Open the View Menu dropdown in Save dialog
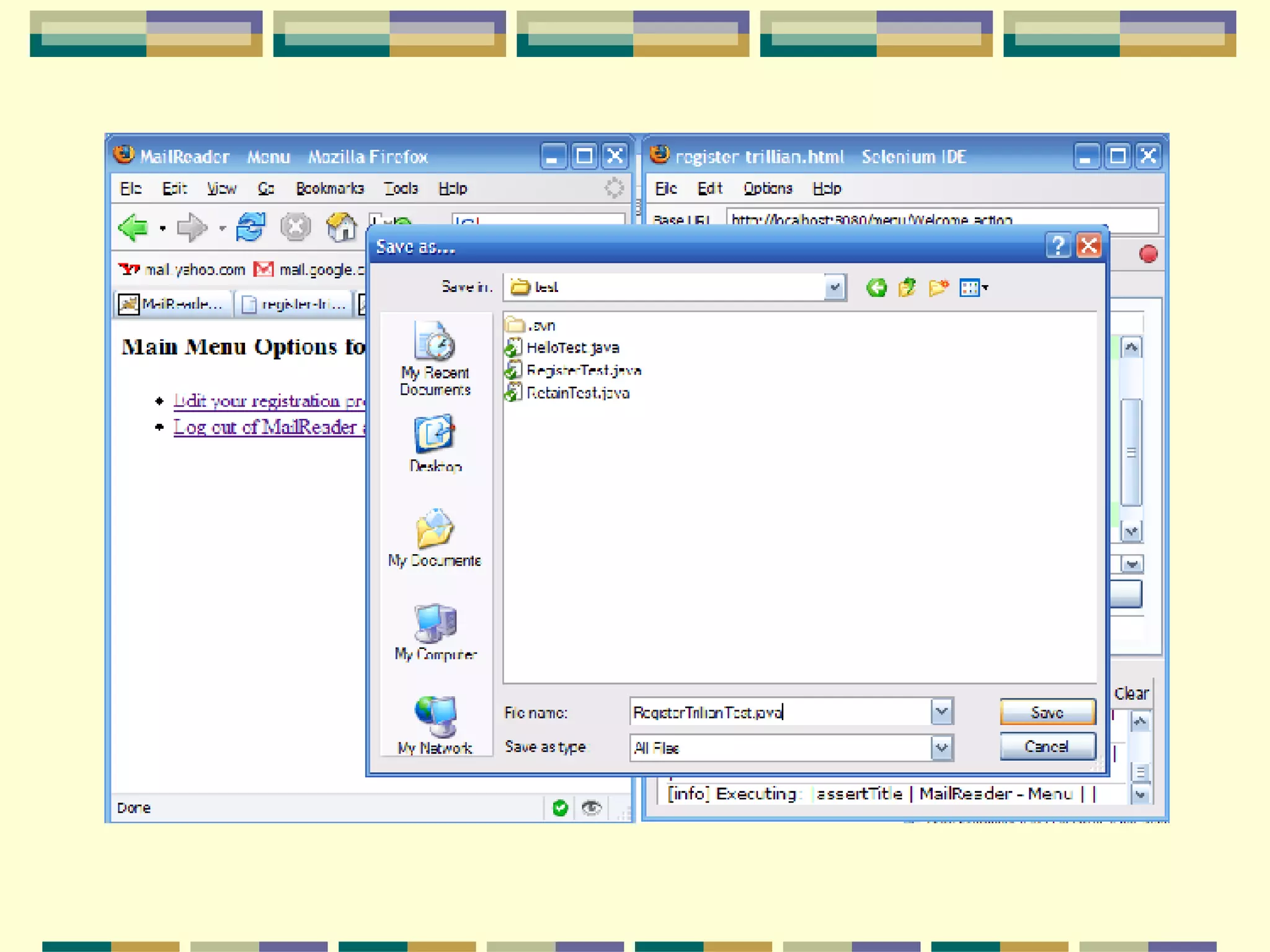Screen dimensions: 1270x952 pyautogui.click(x=974, y=288)
